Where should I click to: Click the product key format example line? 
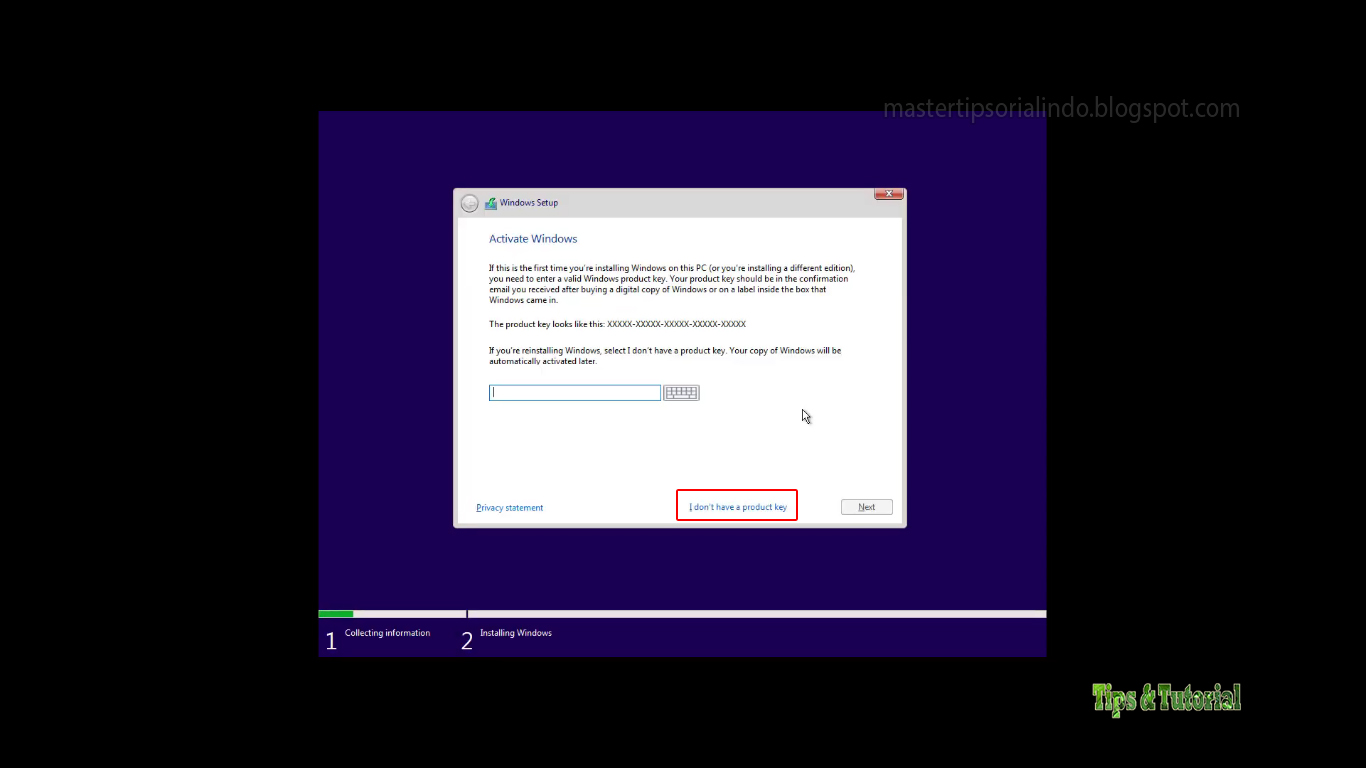[x=616, y=323]
